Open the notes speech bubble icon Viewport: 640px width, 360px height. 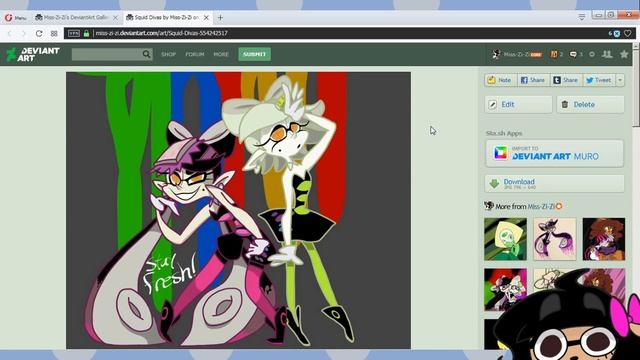576,54
